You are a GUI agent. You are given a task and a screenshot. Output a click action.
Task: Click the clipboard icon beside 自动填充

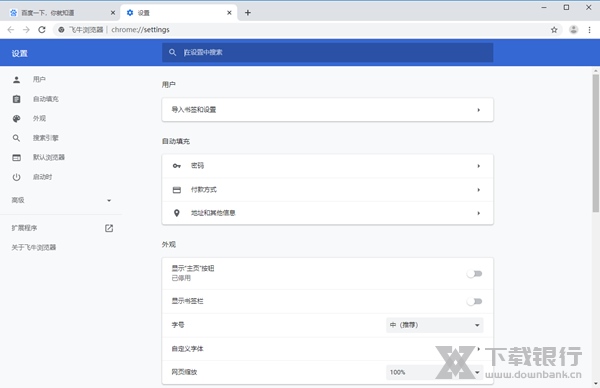click(16, 99)
